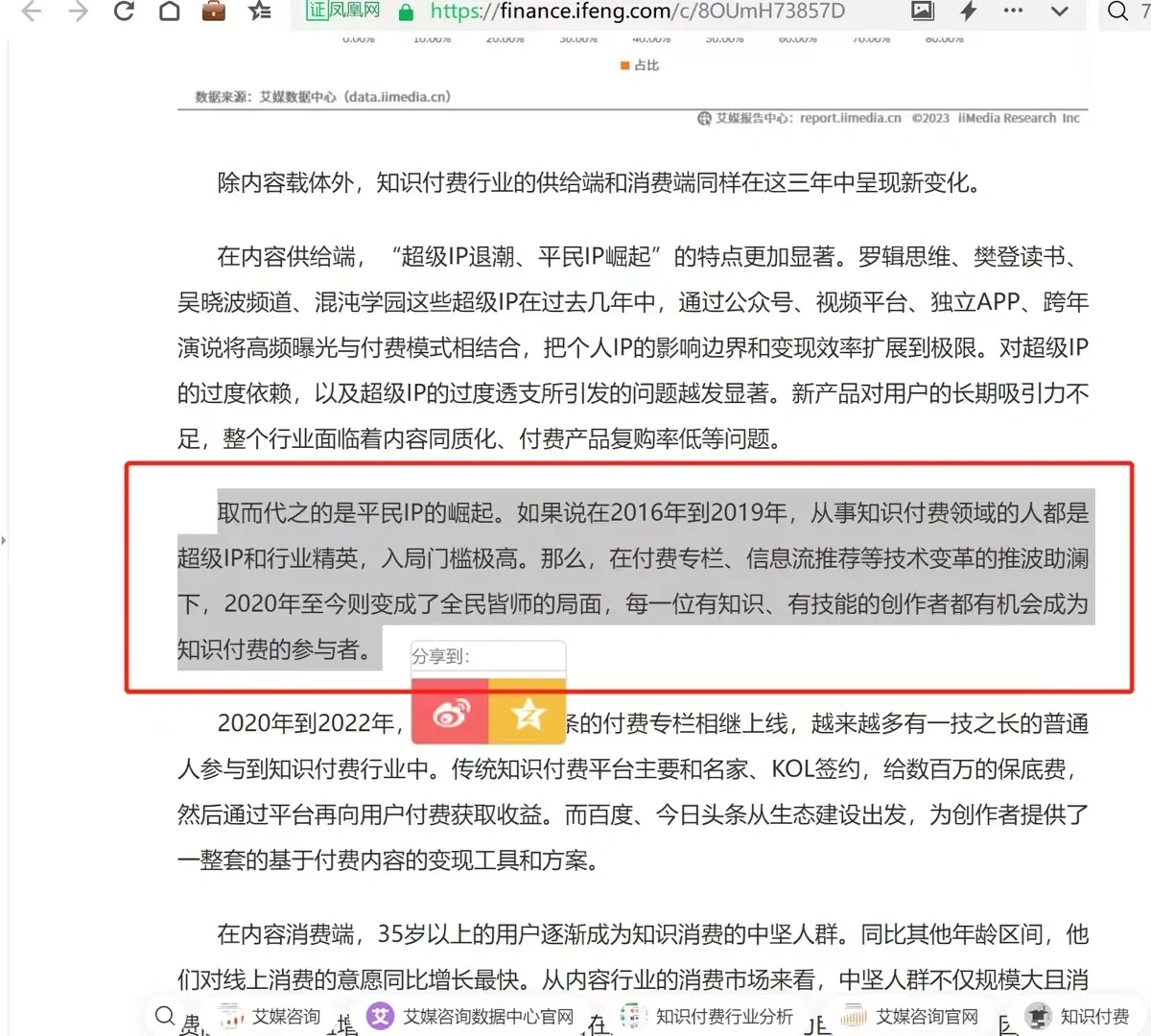Share selection to Weibo

(x=450, y=712)
